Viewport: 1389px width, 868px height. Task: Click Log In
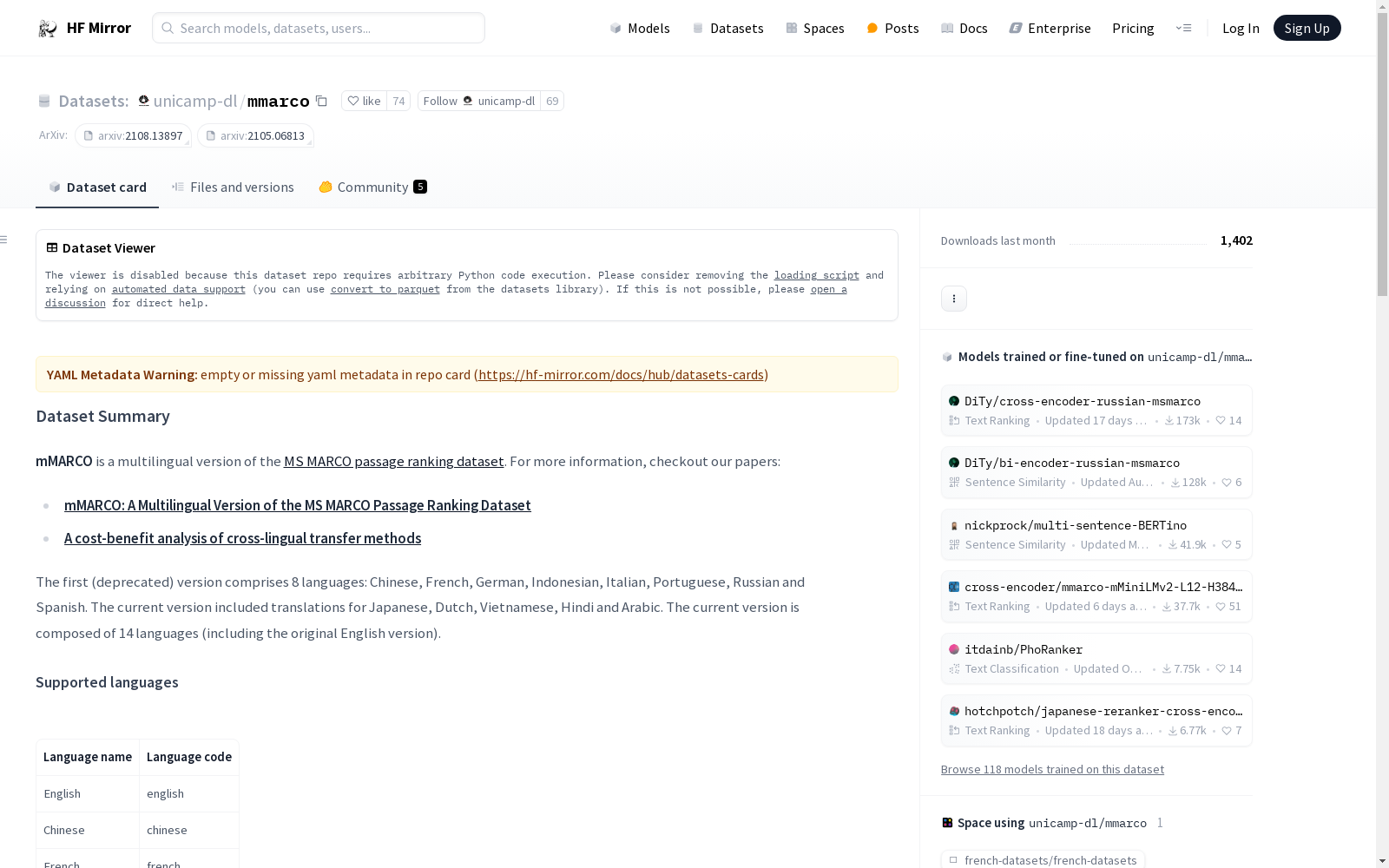pos(1241,28)
